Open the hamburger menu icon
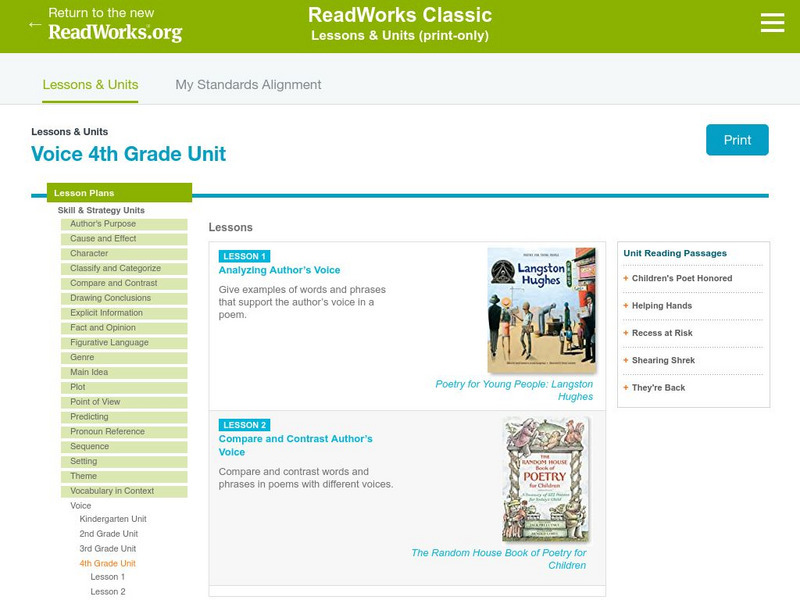This screenshot has height=600, width=800. tap(772, 23)
